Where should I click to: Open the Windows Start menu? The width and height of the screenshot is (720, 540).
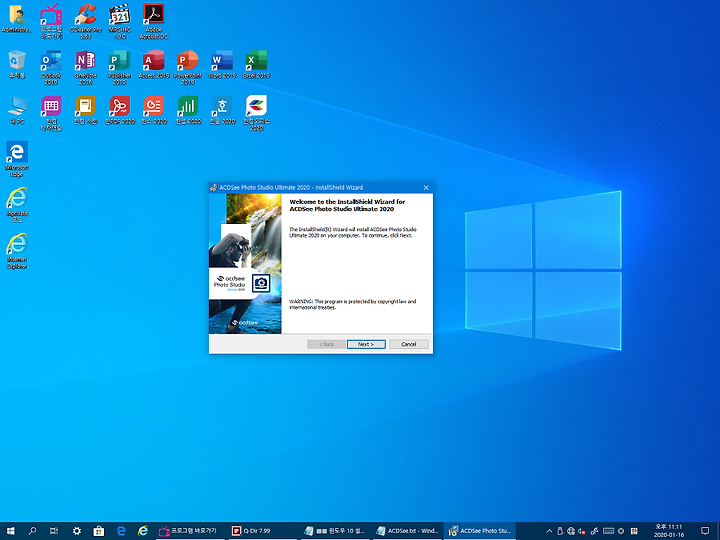(11, 531)
